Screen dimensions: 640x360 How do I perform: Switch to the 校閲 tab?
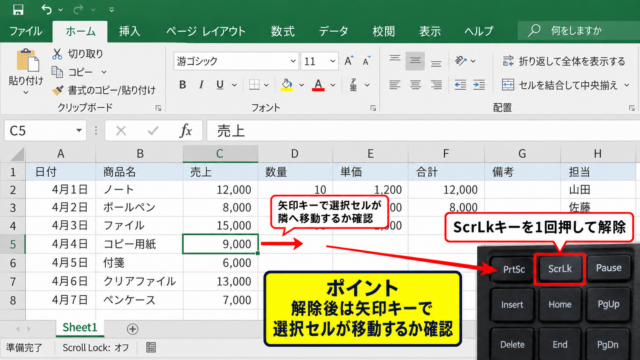pyautogui.click(x=384, y=31)
